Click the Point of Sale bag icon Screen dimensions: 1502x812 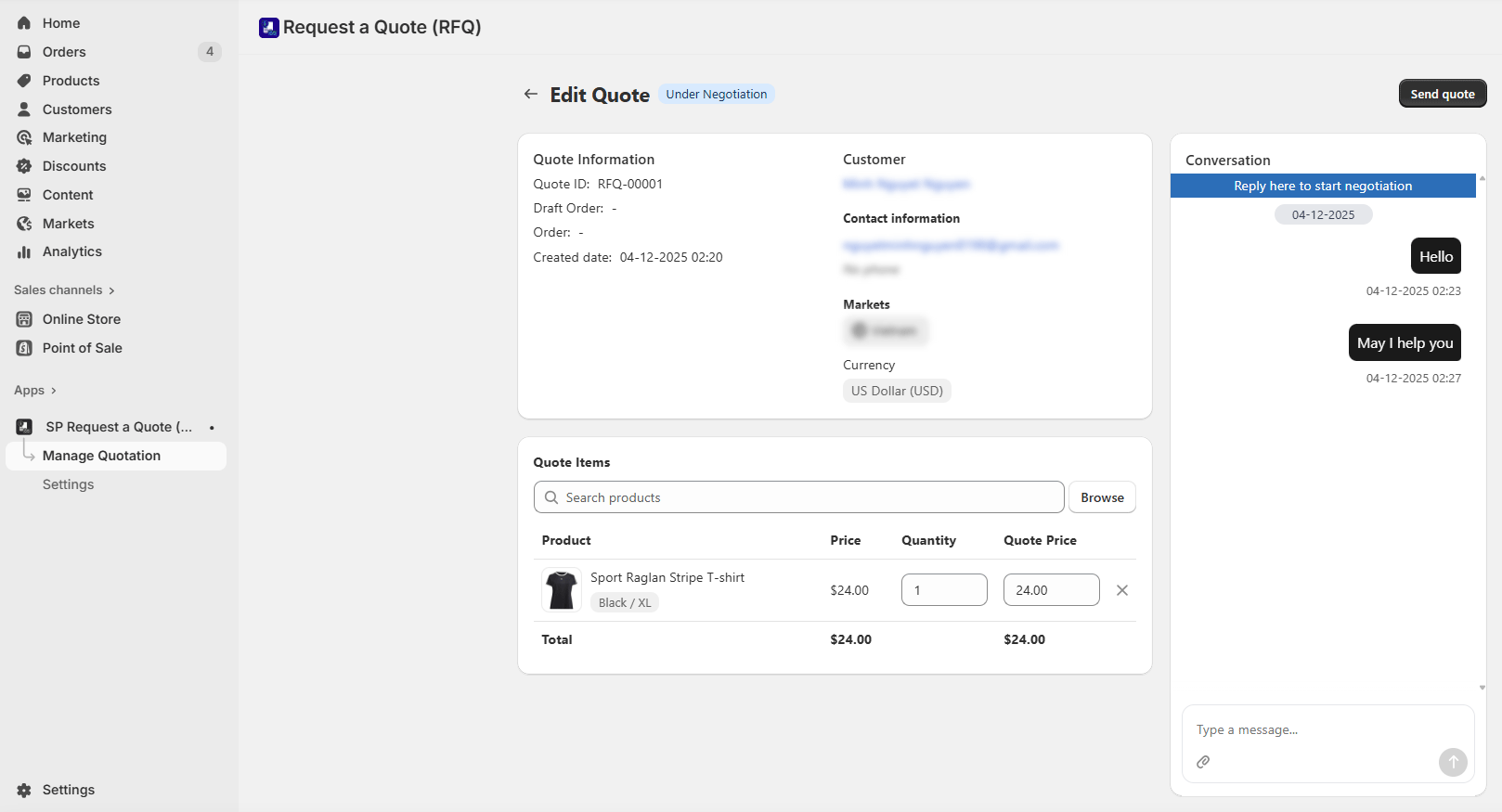[x=24, y=348]
